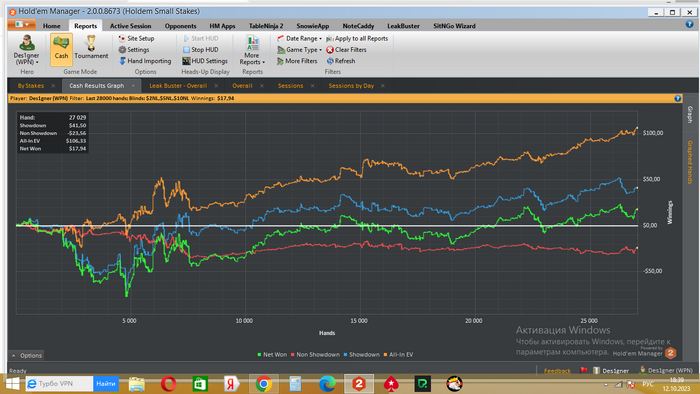Image resolution: width=700 pixels, height=394 pixels.
Task: Select Cash game mode
Action: coord(61,50)
